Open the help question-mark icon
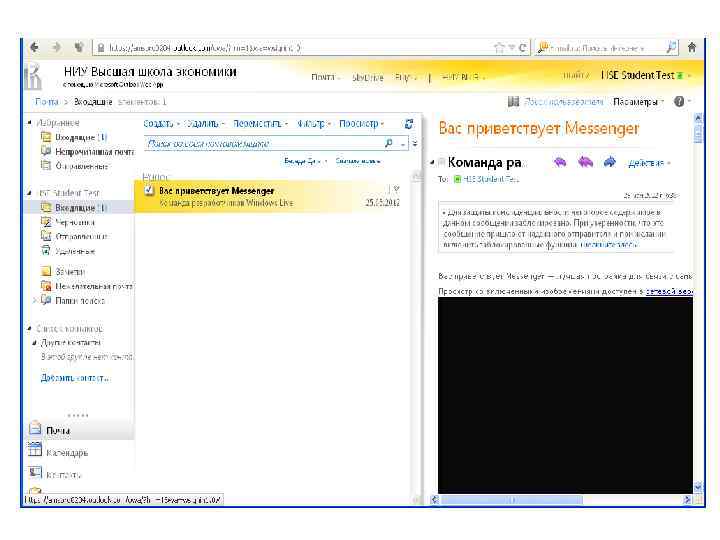The width and height of the screenshot is (720, 540). tap(679, 101)
